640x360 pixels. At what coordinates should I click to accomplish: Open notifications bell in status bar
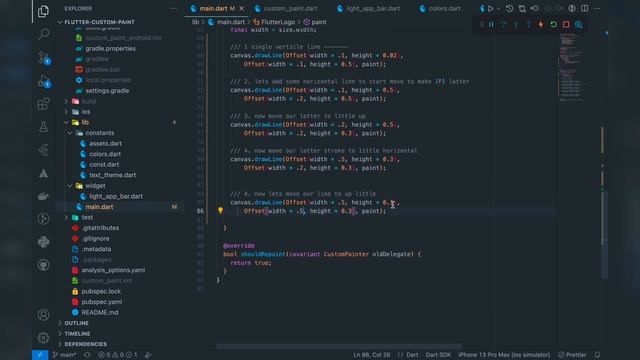[597, 355]
